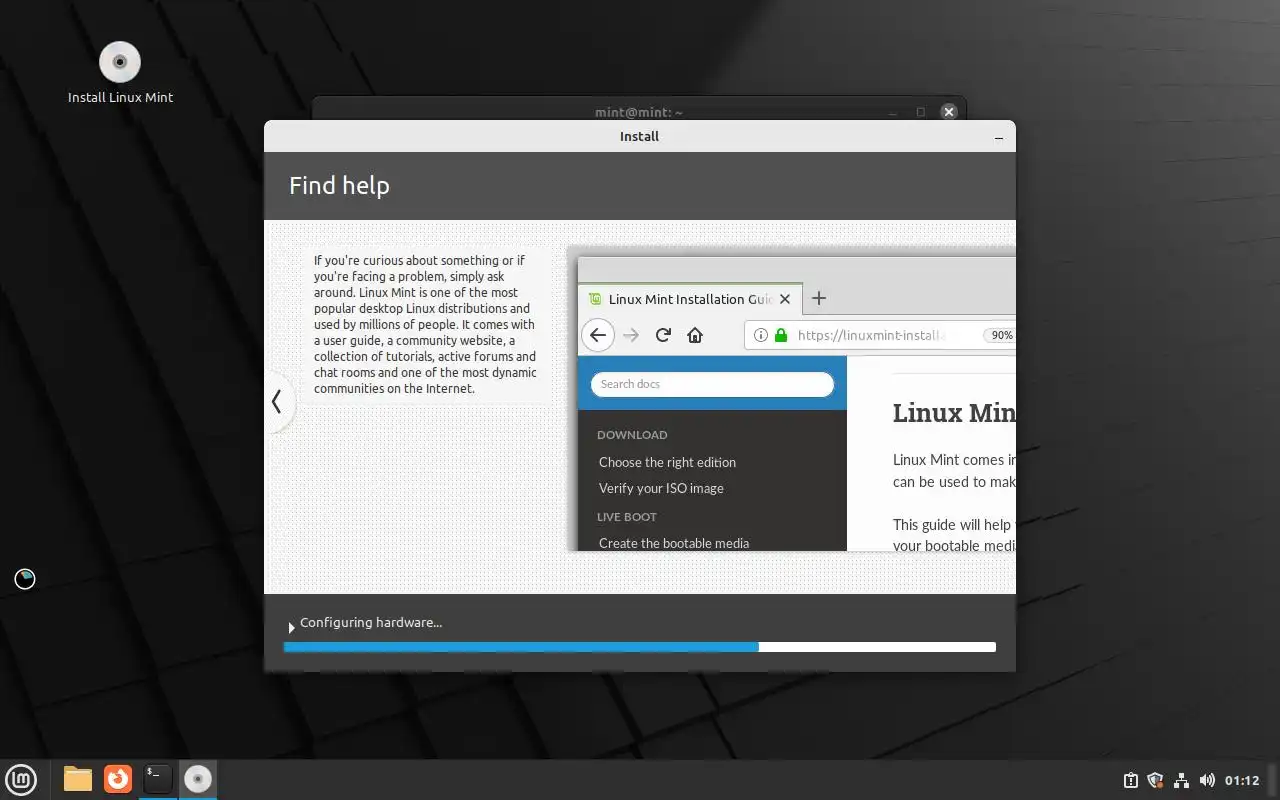Image resolution: width=1280 pixels, height=800 pixels.
Task: Minimize the Install window
Action: pyautogui.click(x=998, y=137)
